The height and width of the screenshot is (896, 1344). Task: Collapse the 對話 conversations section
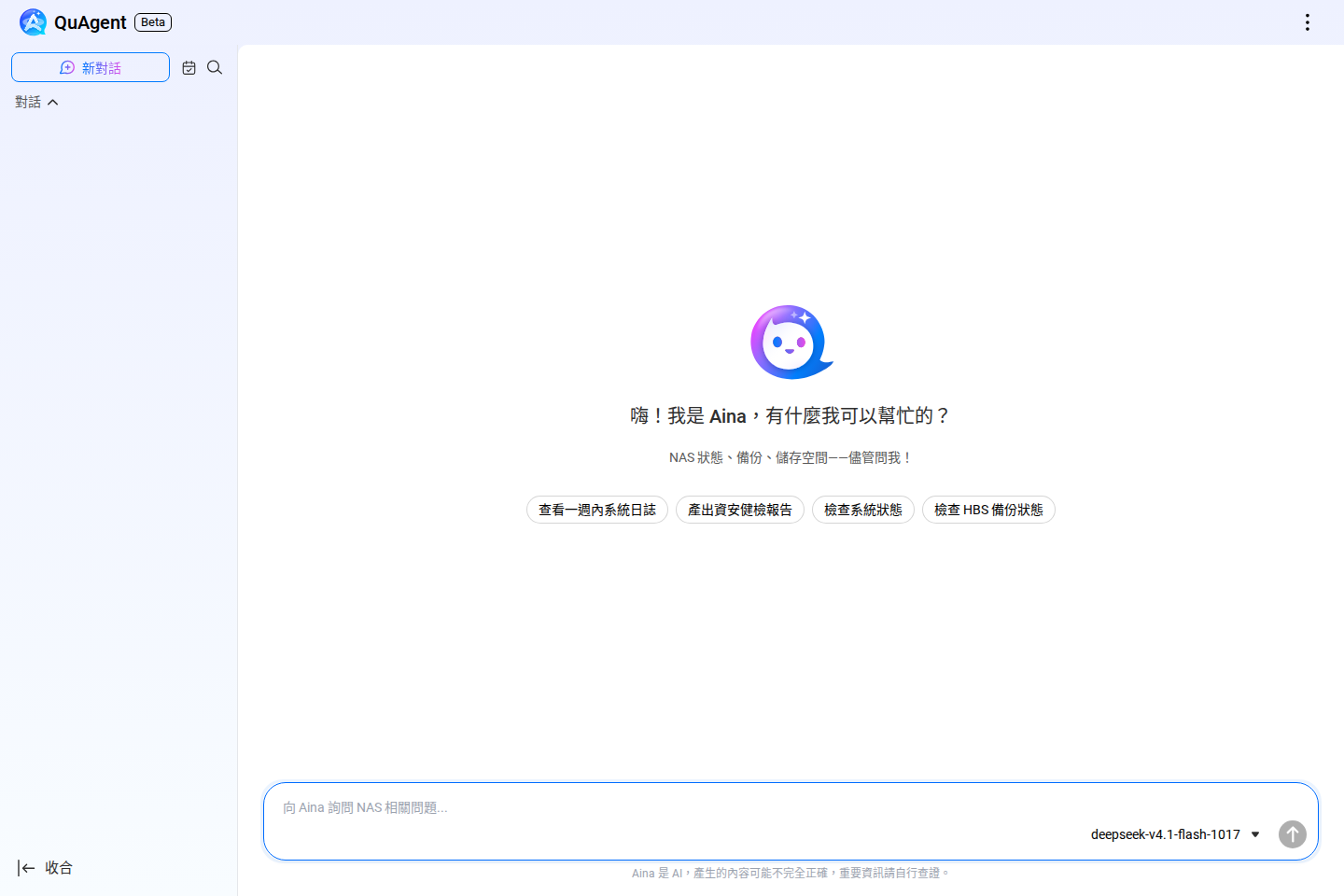(37, 102)
